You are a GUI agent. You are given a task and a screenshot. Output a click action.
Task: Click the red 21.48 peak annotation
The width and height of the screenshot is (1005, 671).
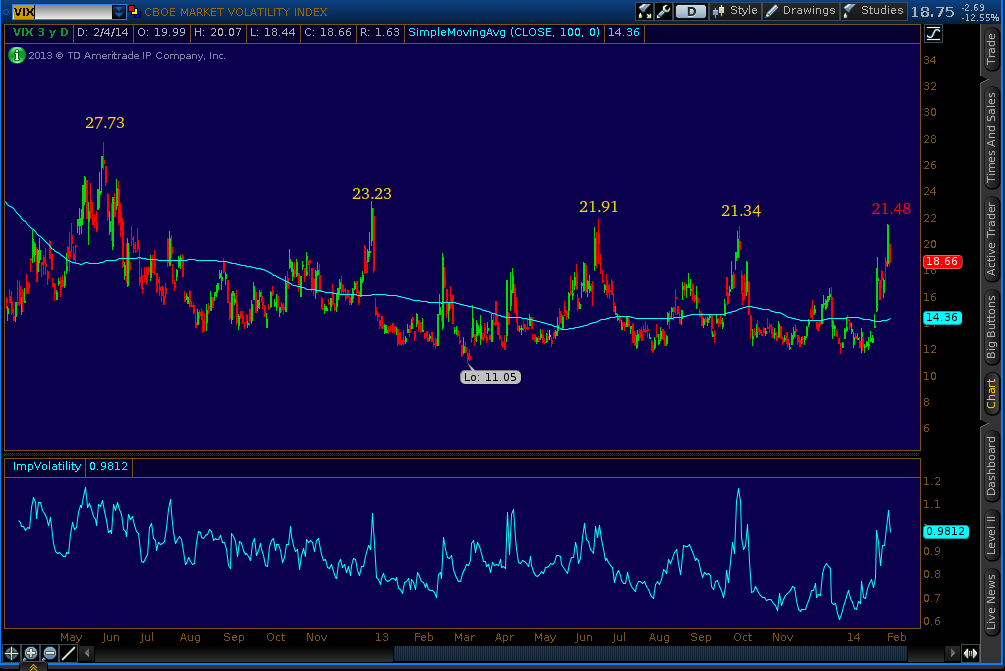[891, 208]
